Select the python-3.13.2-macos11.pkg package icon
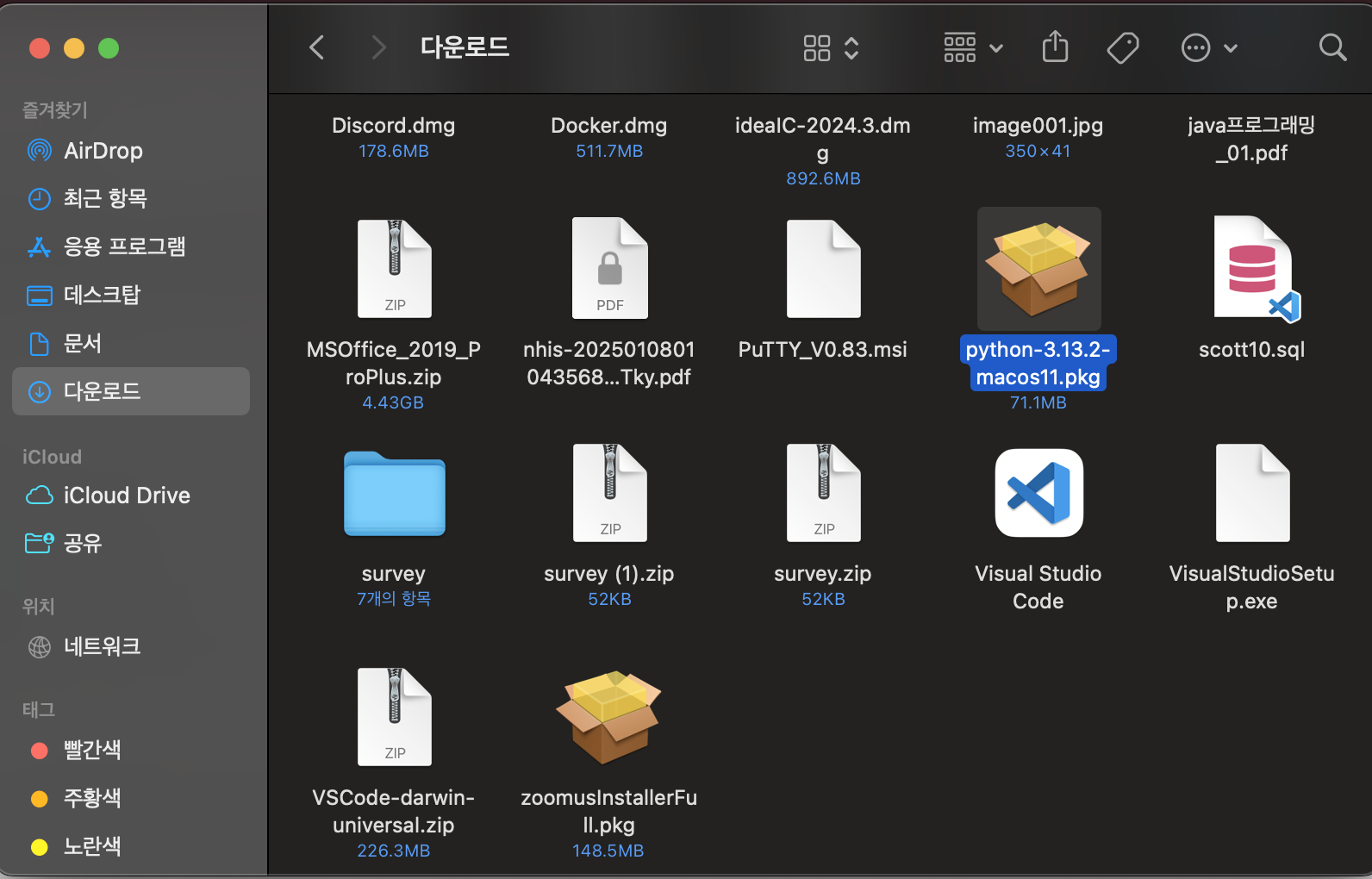This screenshot has height=879, width=1372. 1038,269
